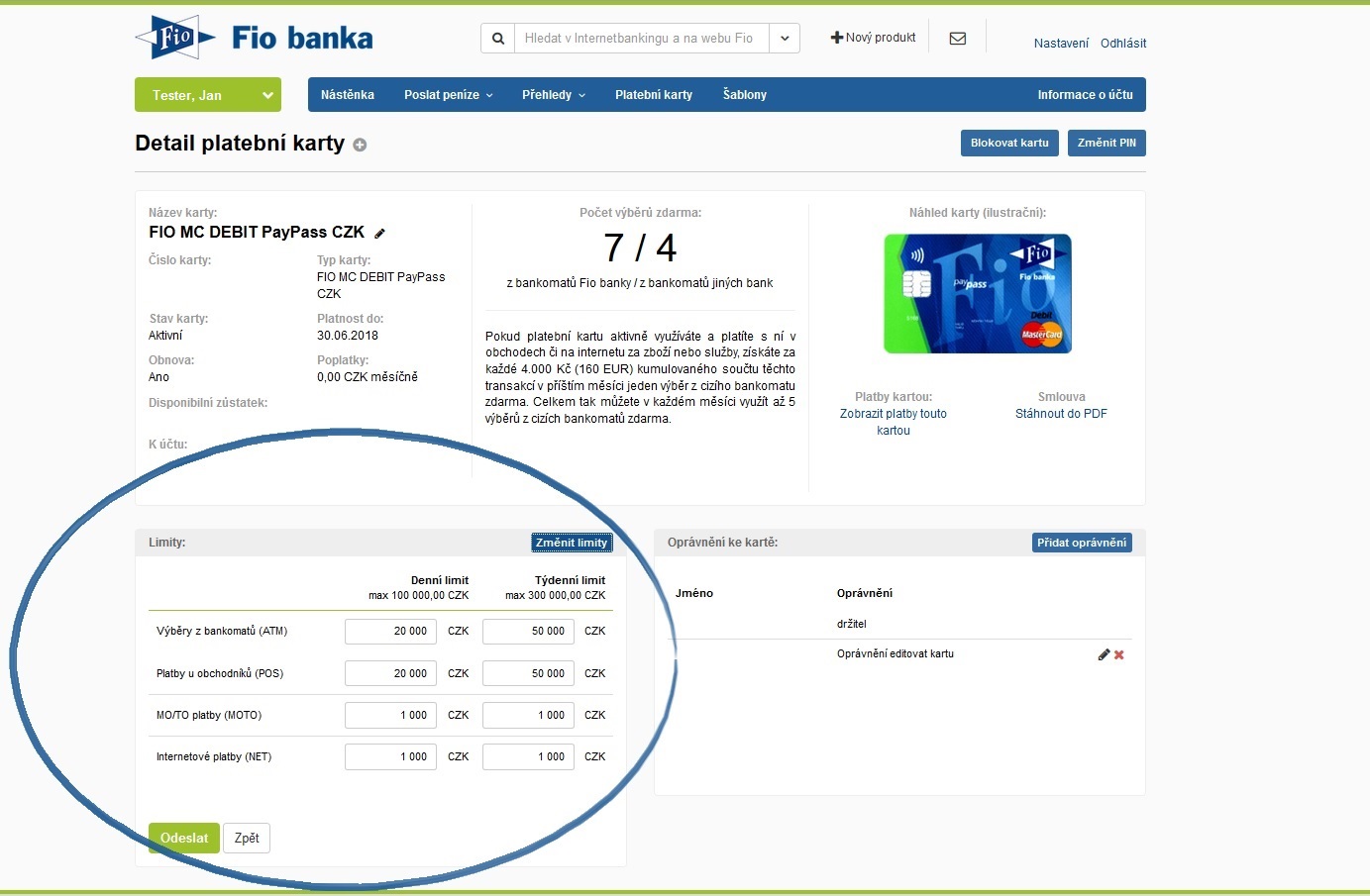Click the Internetové platby (NET) label
The height and width of the screenshot is (896, 1370).
point(214,756)
